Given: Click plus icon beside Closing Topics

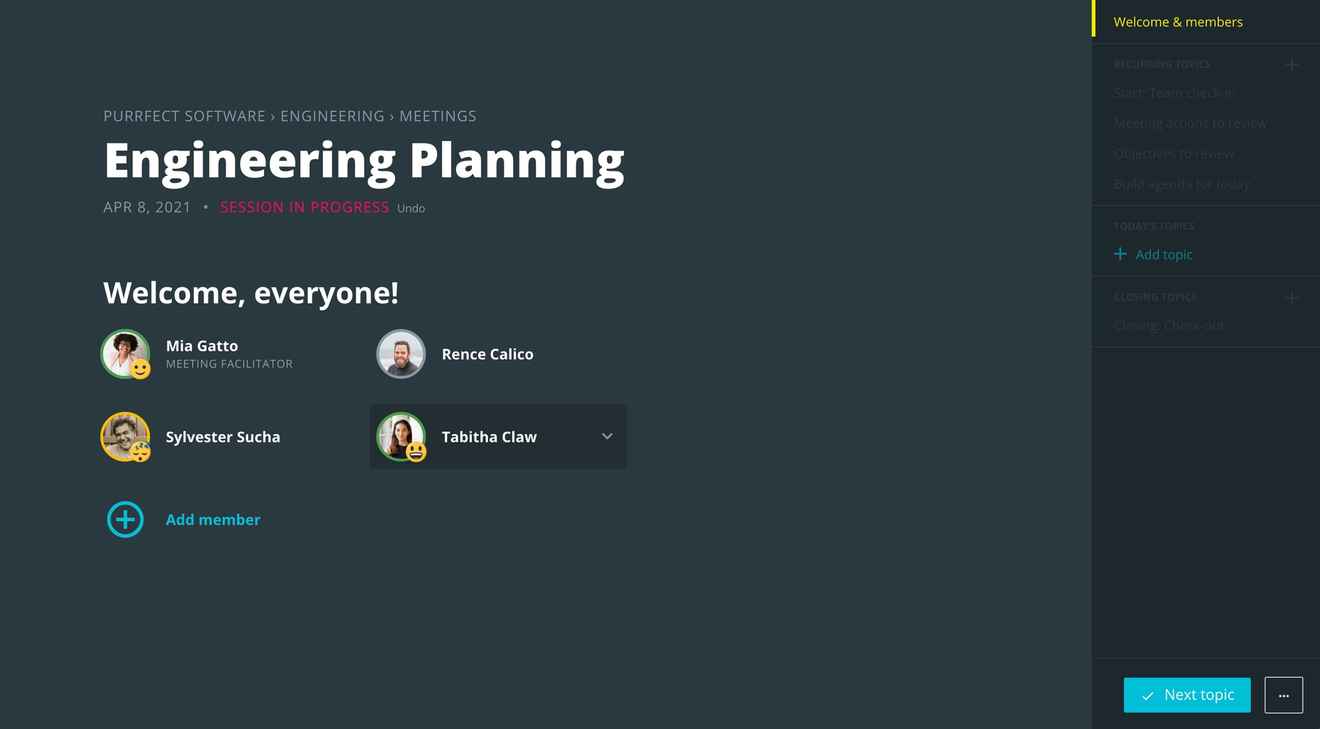Looking at the screenshot, I should tap(1291, 297).
